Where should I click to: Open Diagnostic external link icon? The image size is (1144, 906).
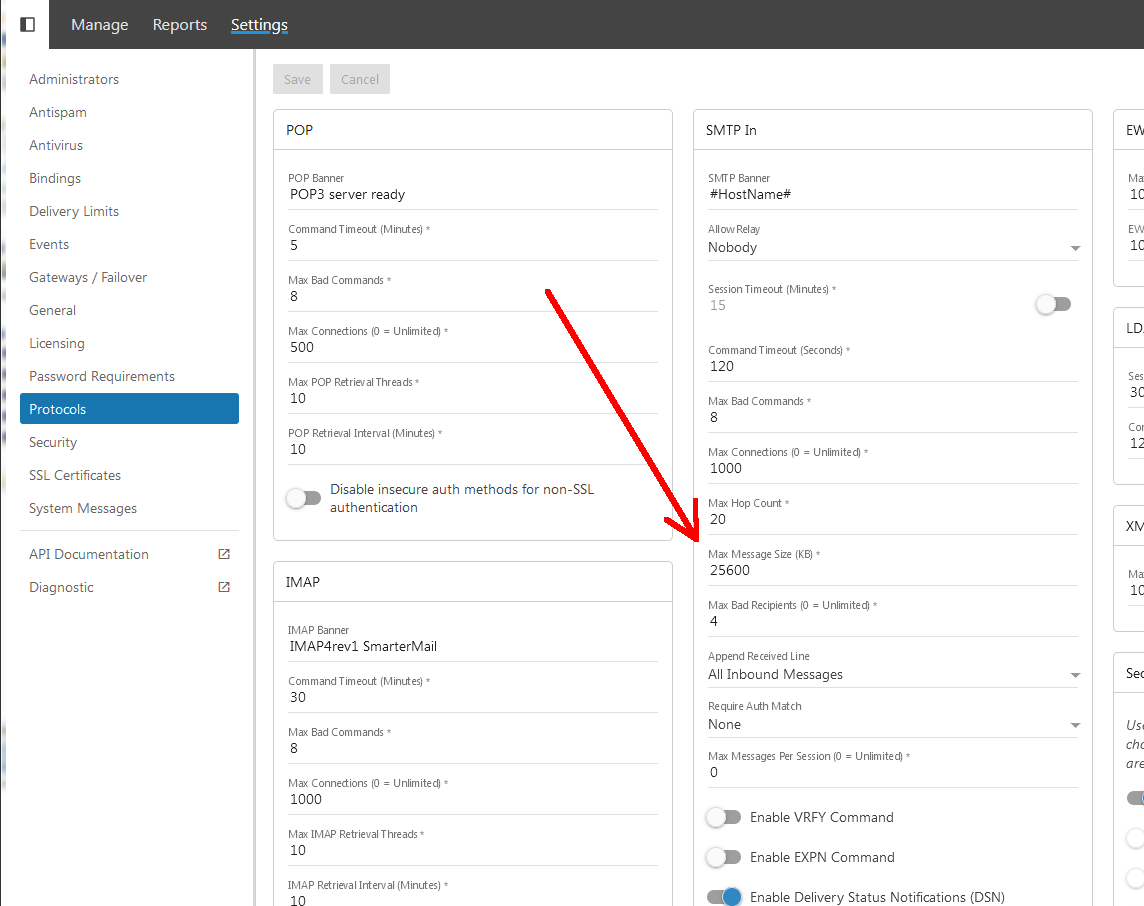tap(224, 587)
